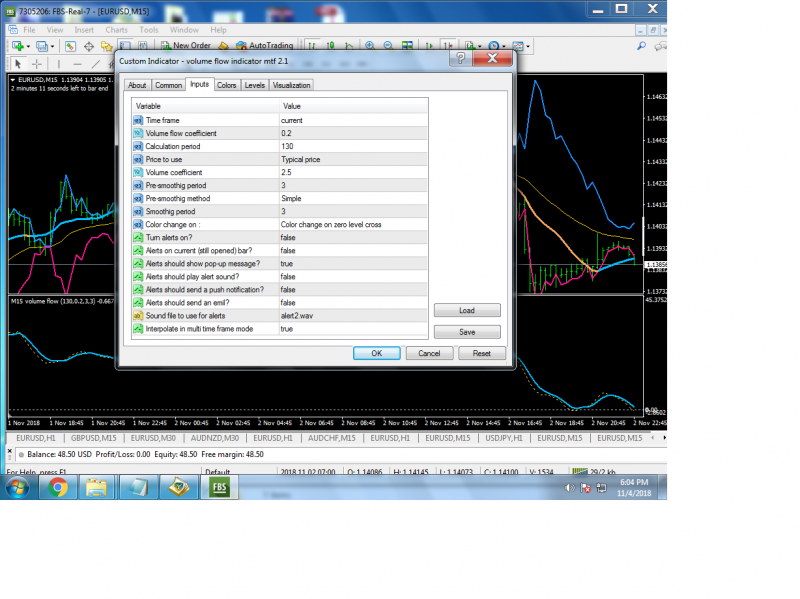Viewport: 800px width, 599px height.
Task: Switch to the Colors tab
Action: tap(226, 86)
